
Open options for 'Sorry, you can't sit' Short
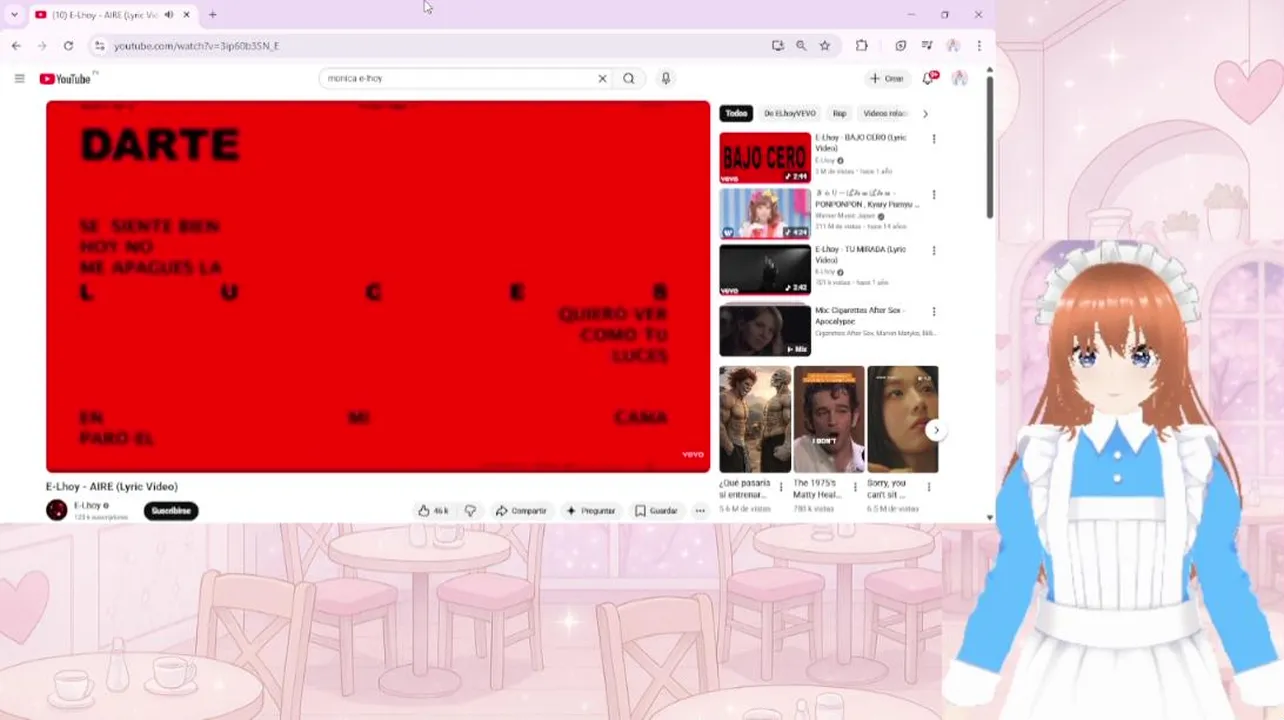pos(929,488)
